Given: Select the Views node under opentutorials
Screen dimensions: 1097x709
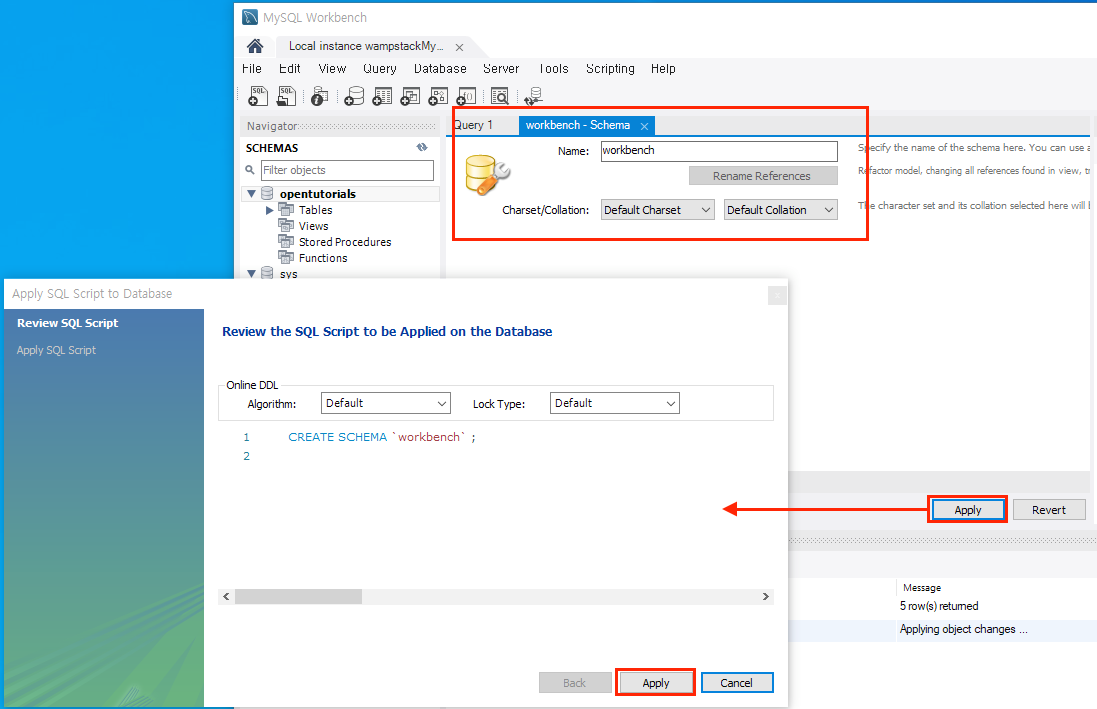Looking at the screenshot, I should [313, 226].
